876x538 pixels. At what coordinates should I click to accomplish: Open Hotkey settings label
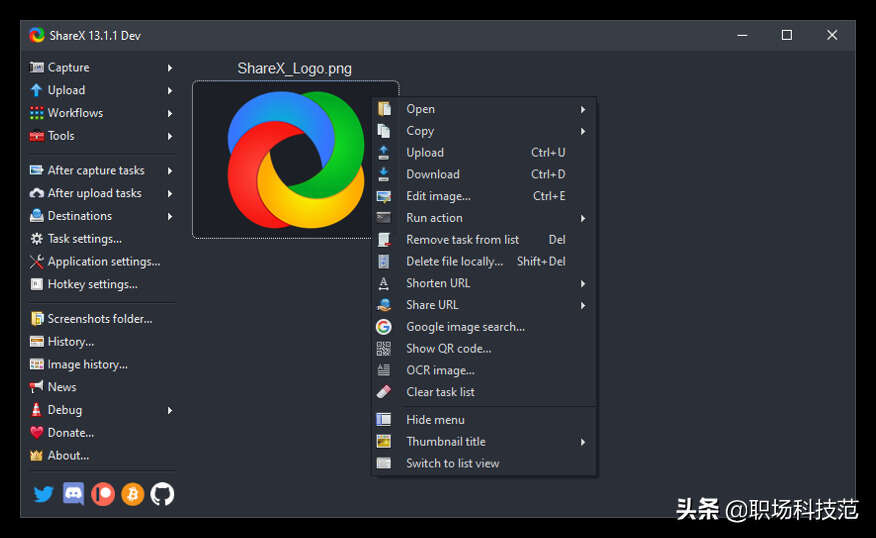[93, 284]
